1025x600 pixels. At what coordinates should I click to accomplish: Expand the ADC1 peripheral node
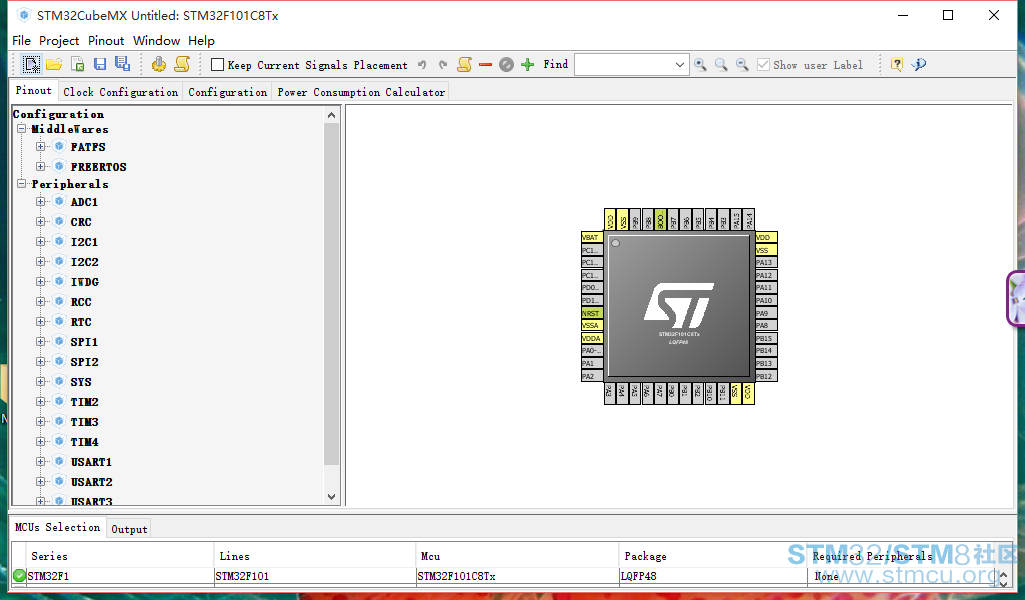click(x=41, y=201)
